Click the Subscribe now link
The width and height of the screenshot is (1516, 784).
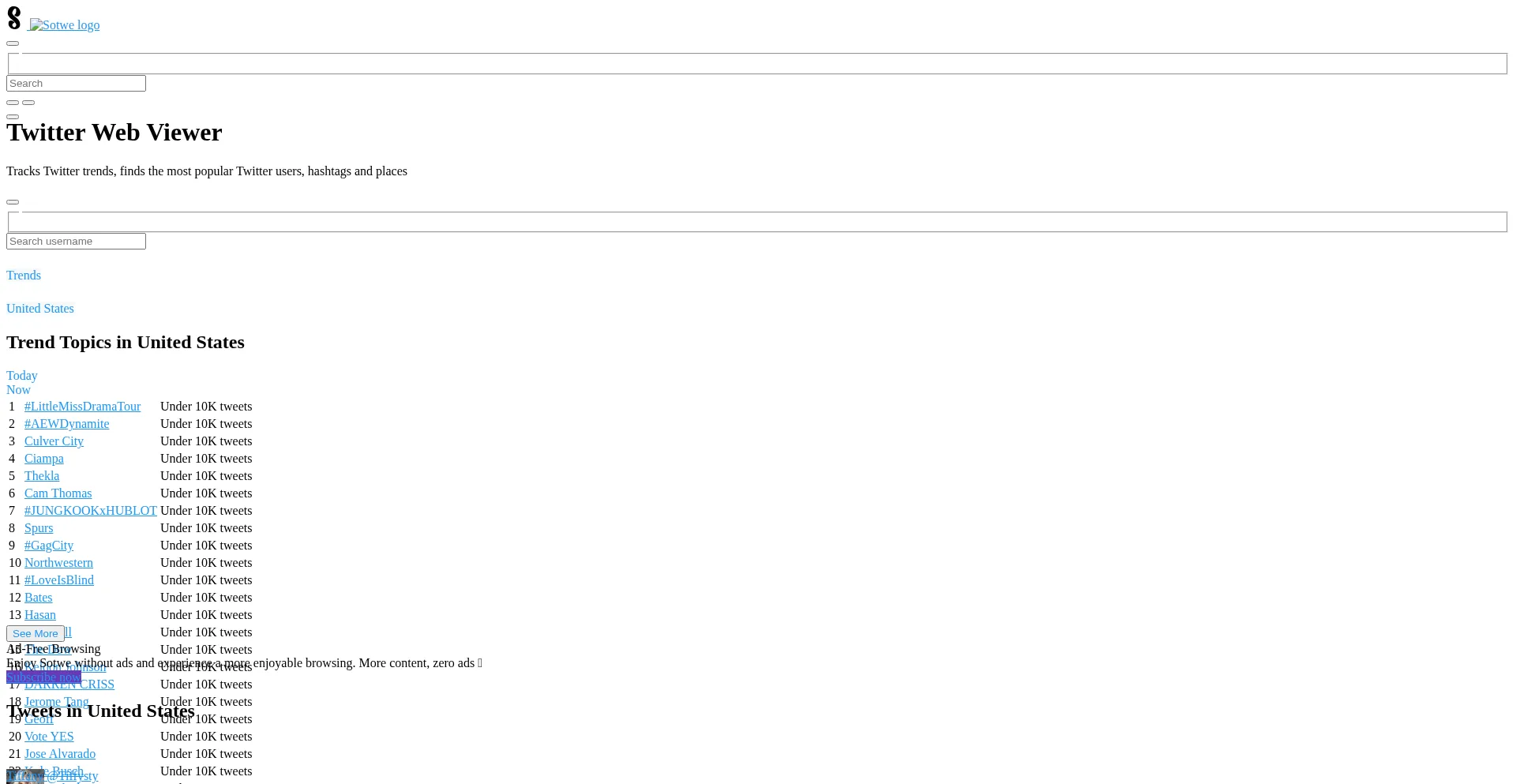point(43,677)
